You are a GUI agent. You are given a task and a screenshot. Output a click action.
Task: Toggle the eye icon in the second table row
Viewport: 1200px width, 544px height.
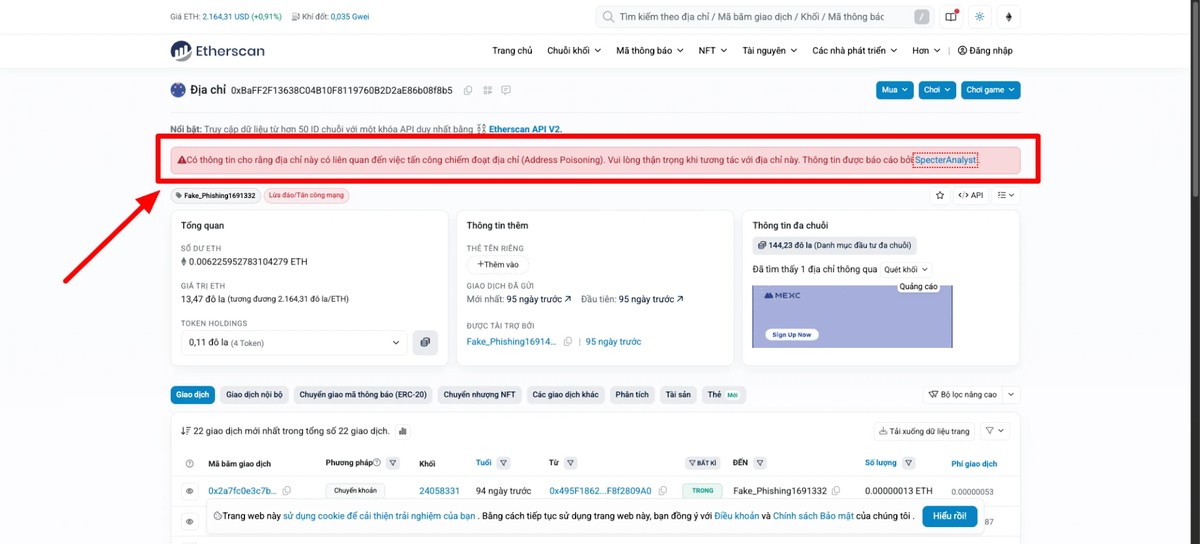(x=189, y=520)
